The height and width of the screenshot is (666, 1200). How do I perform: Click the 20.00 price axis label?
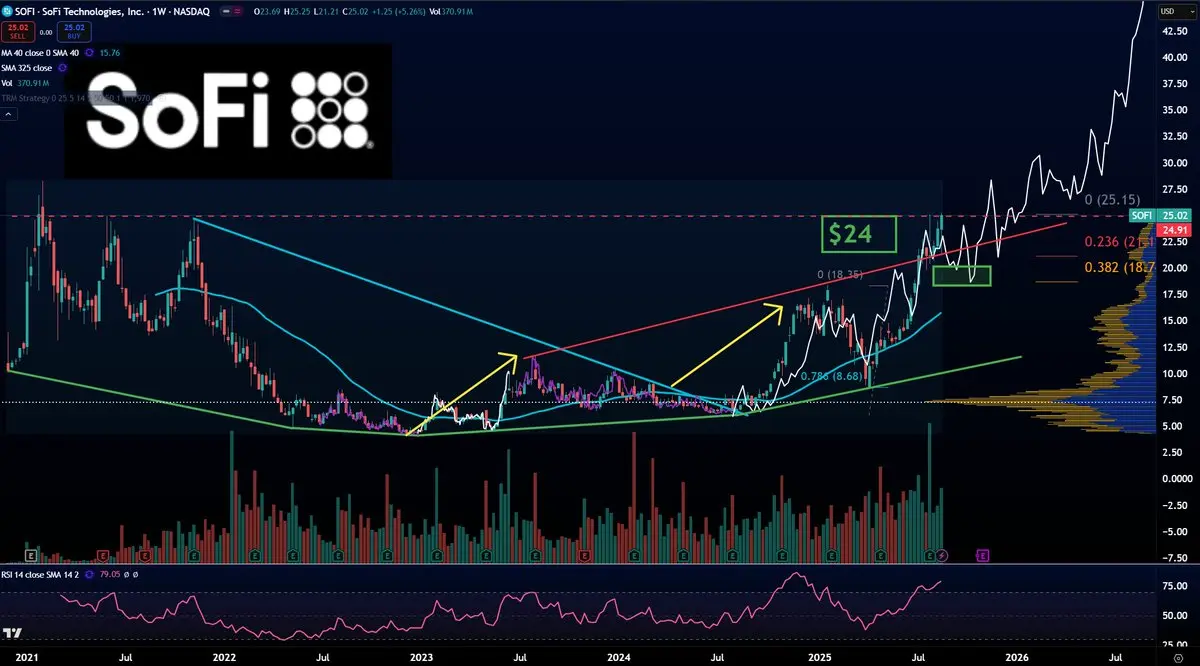click(1174, 268)
